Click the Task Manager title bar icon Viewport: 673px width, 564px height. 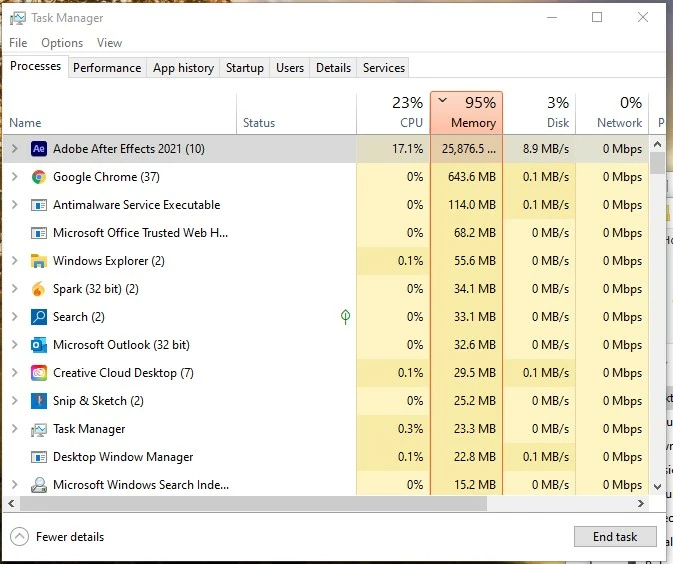point(18,18)
